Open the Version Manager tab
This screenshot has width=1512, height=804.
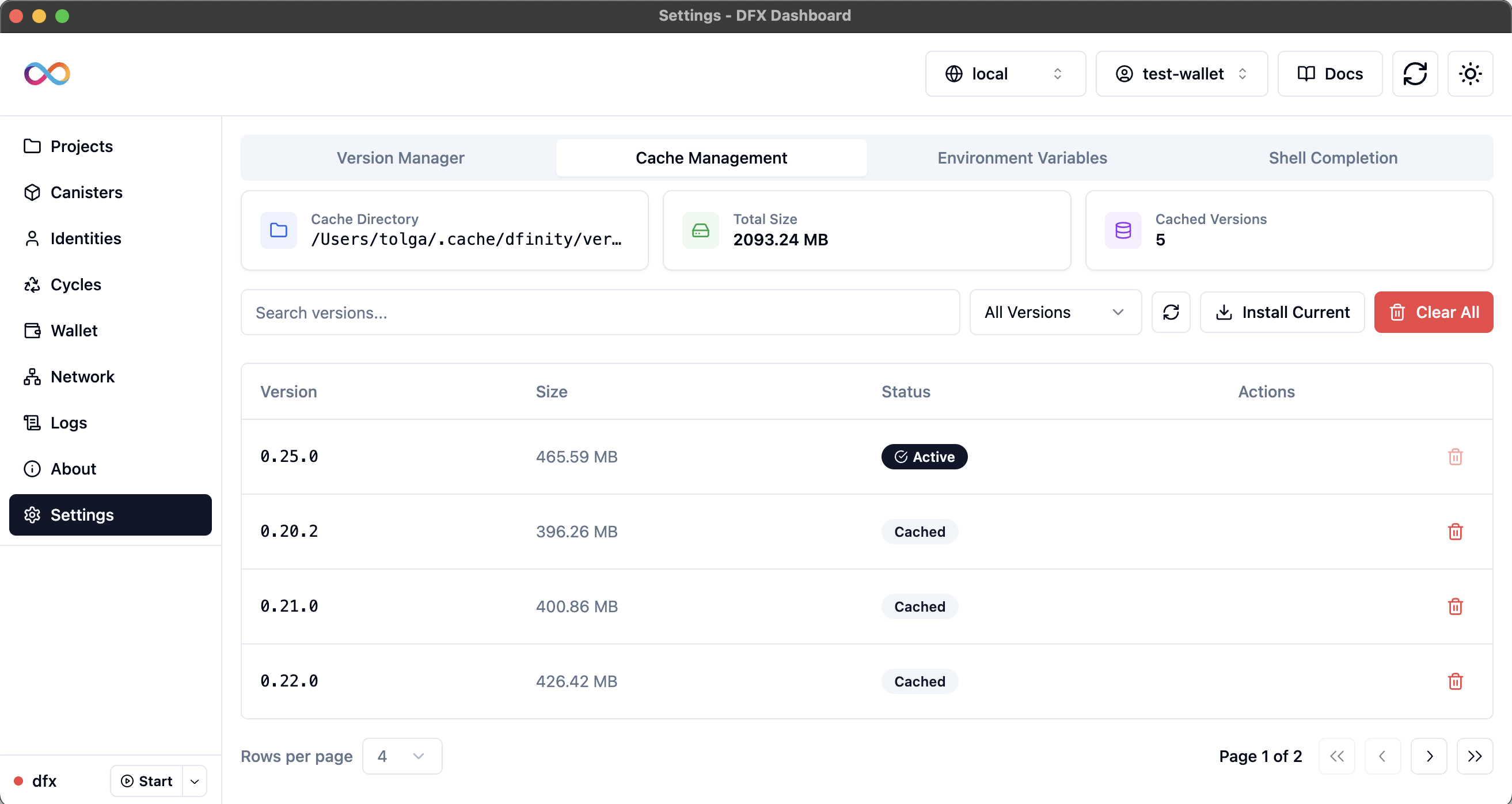click(400, 157)
